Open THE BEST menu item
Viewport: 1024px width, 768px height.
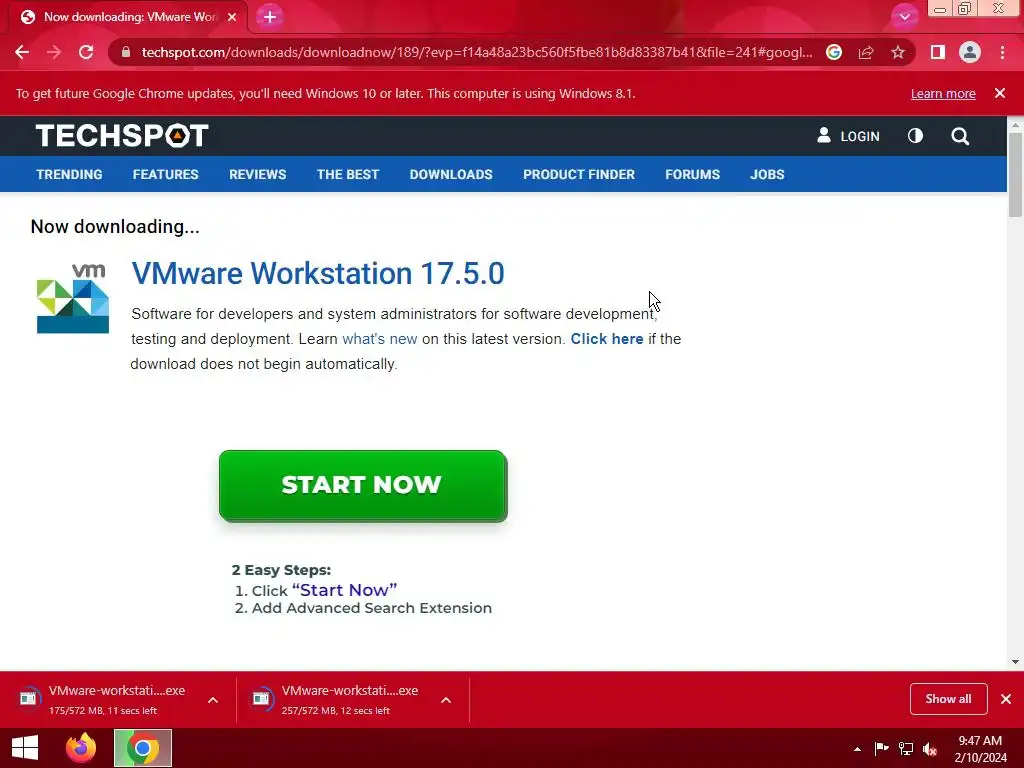(x=347, y=174)
